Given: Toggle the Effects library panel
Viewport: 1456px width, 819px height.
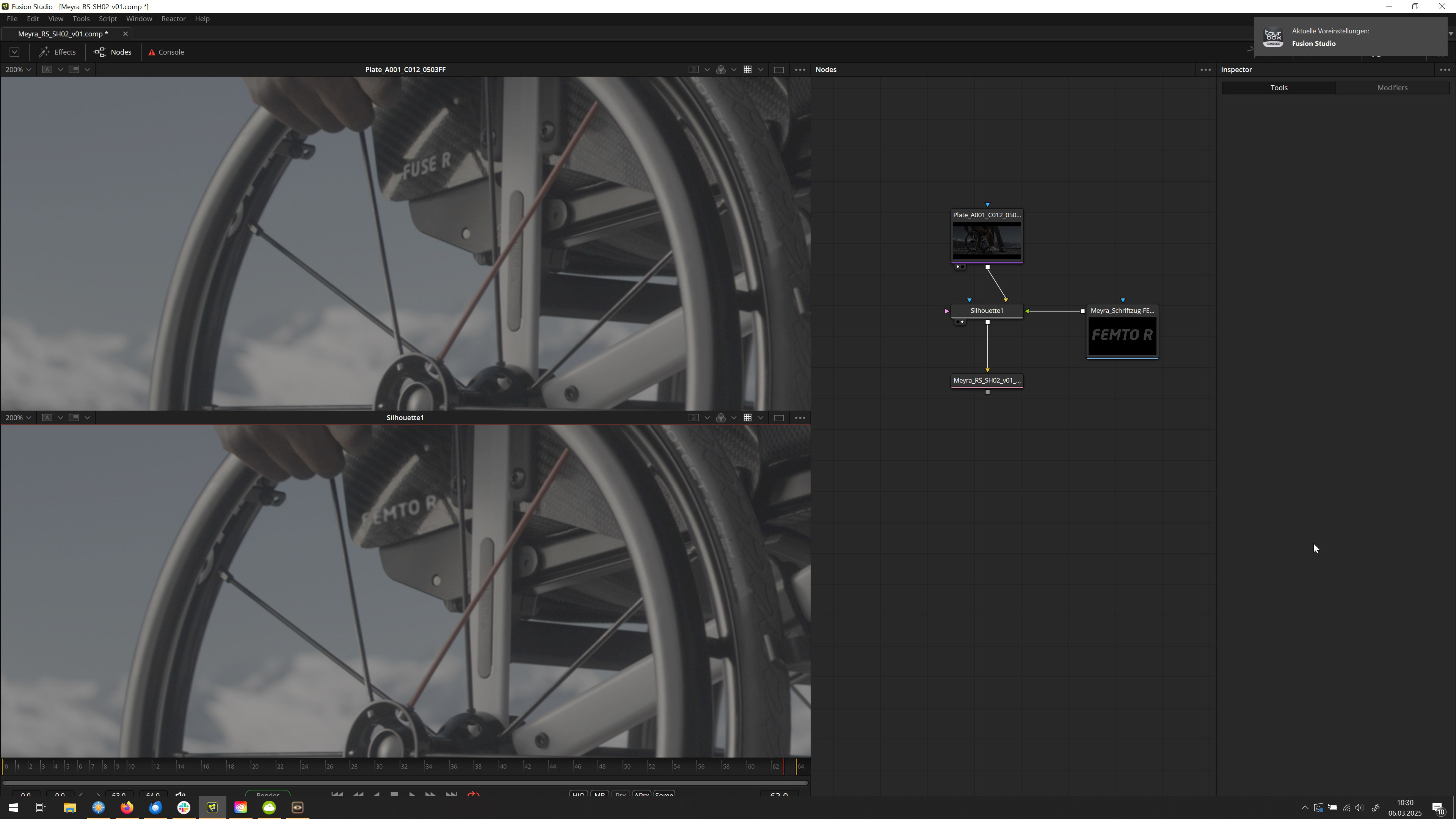Looking at the screenshot, I should [57, 52].
